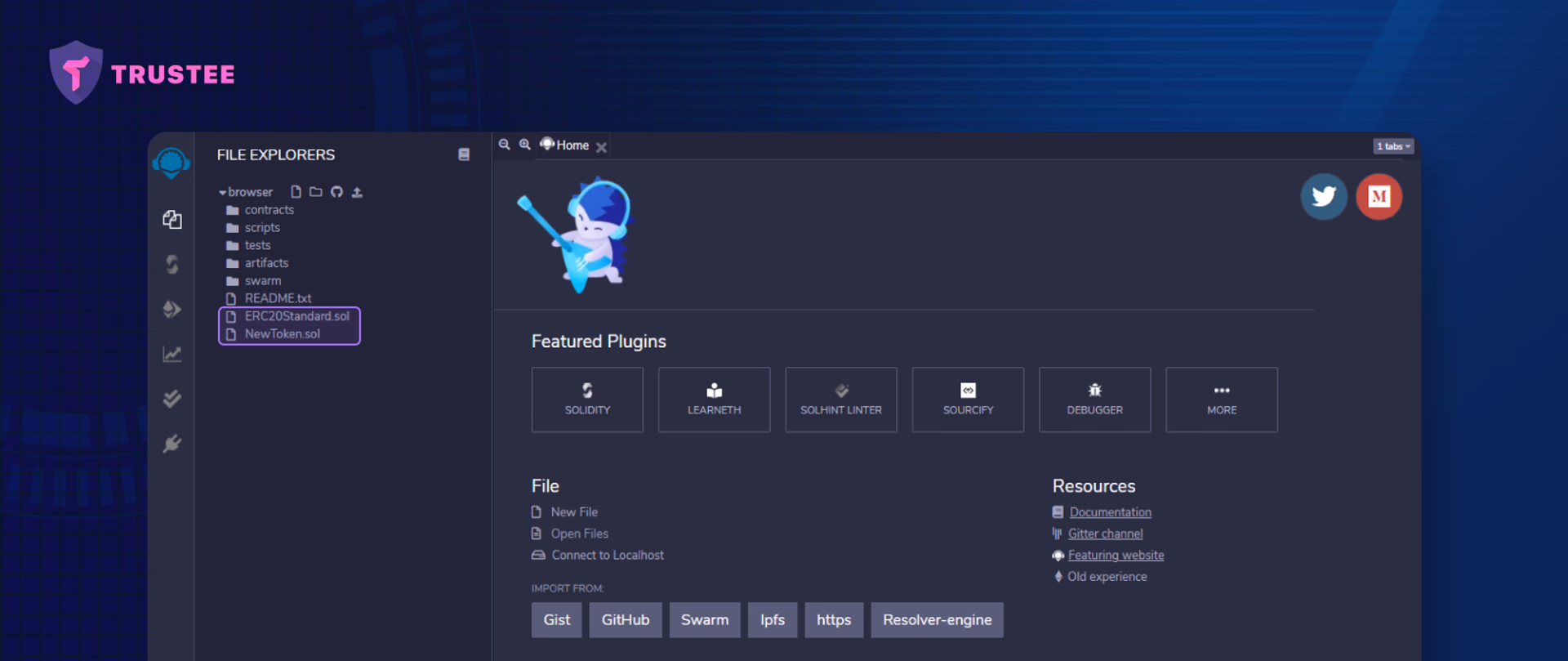The image size is (1568, 661).
Task: Create new file icon next to browser
Action: pyautogui.click(x=296, y=192)
